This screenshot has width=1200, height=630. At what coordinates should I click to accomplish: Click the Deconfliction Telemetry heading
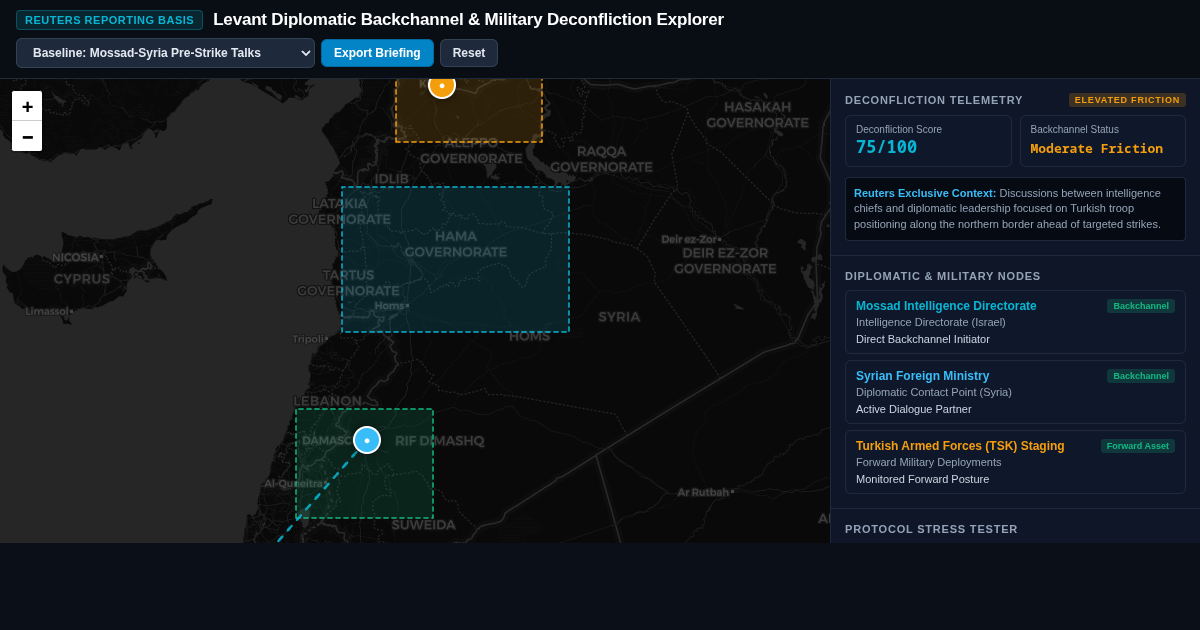[934, 100]
